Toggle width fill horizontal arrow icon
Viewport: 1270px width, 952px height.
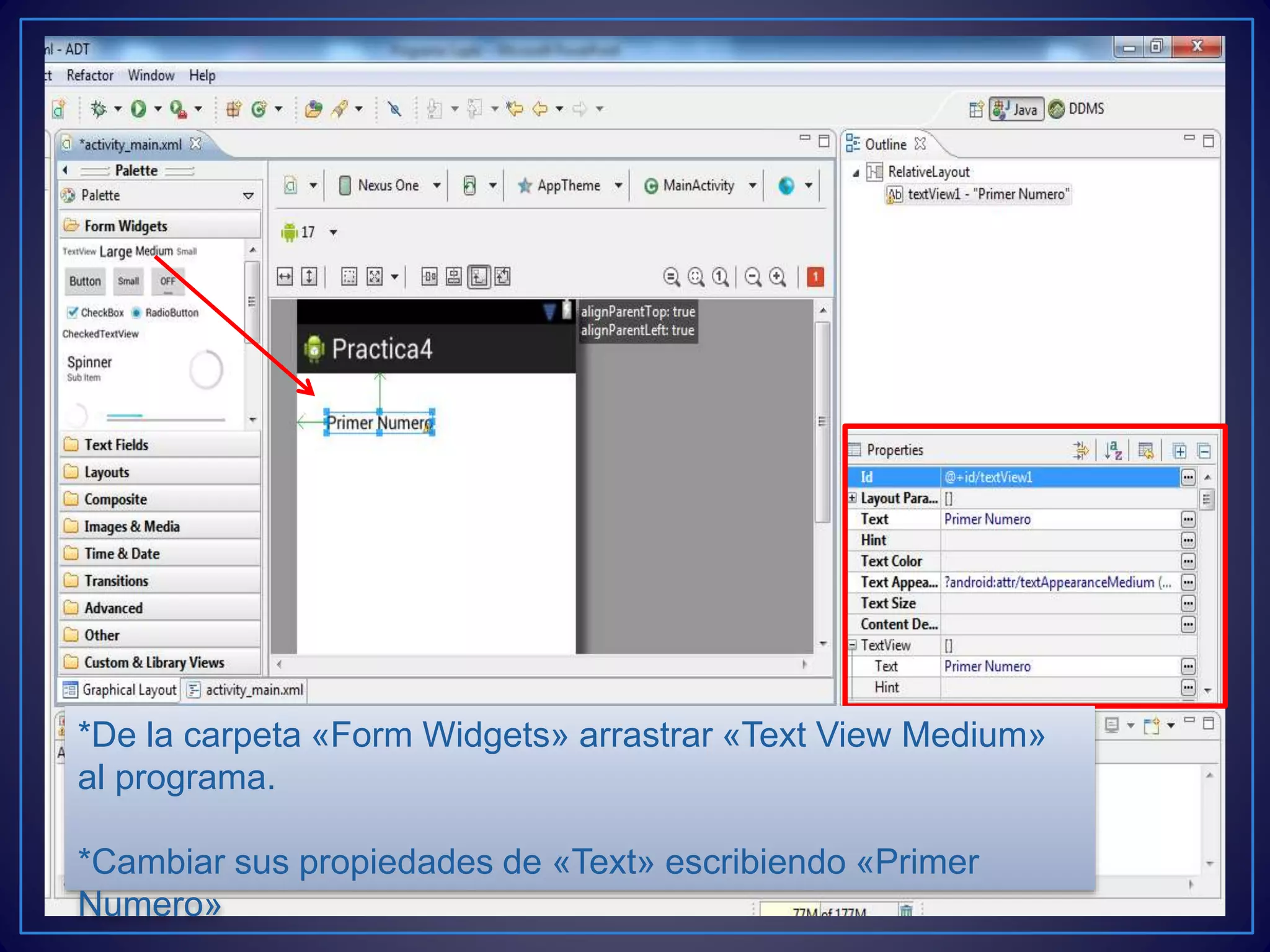coord(285,276)
